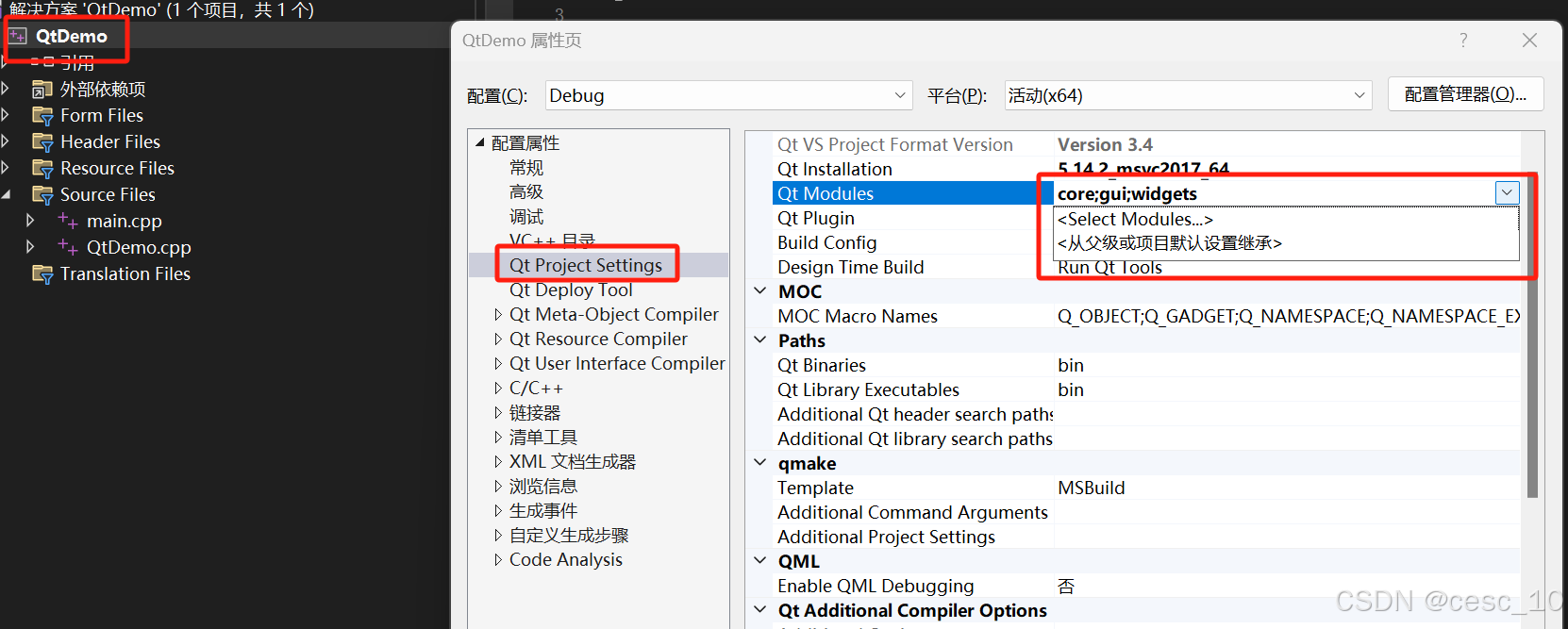Close the QtDemo property pages dialog
1568x629 pixels.
pos(1529,41)
